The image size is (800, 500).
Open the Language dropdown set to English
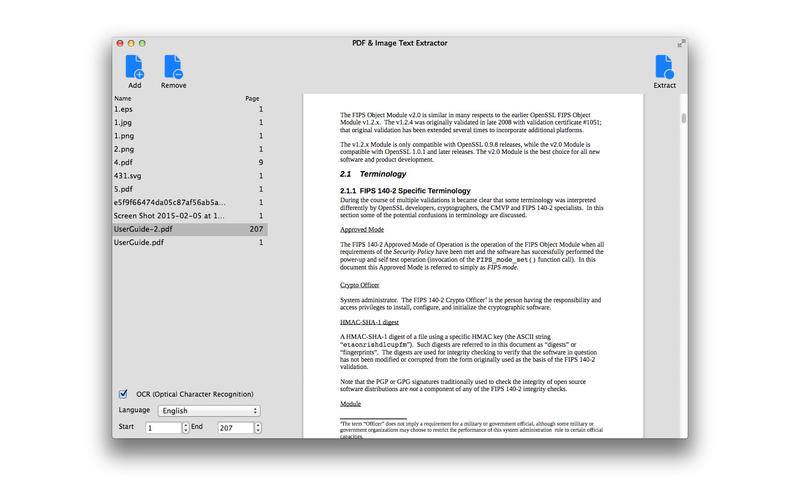click(209, 411)
